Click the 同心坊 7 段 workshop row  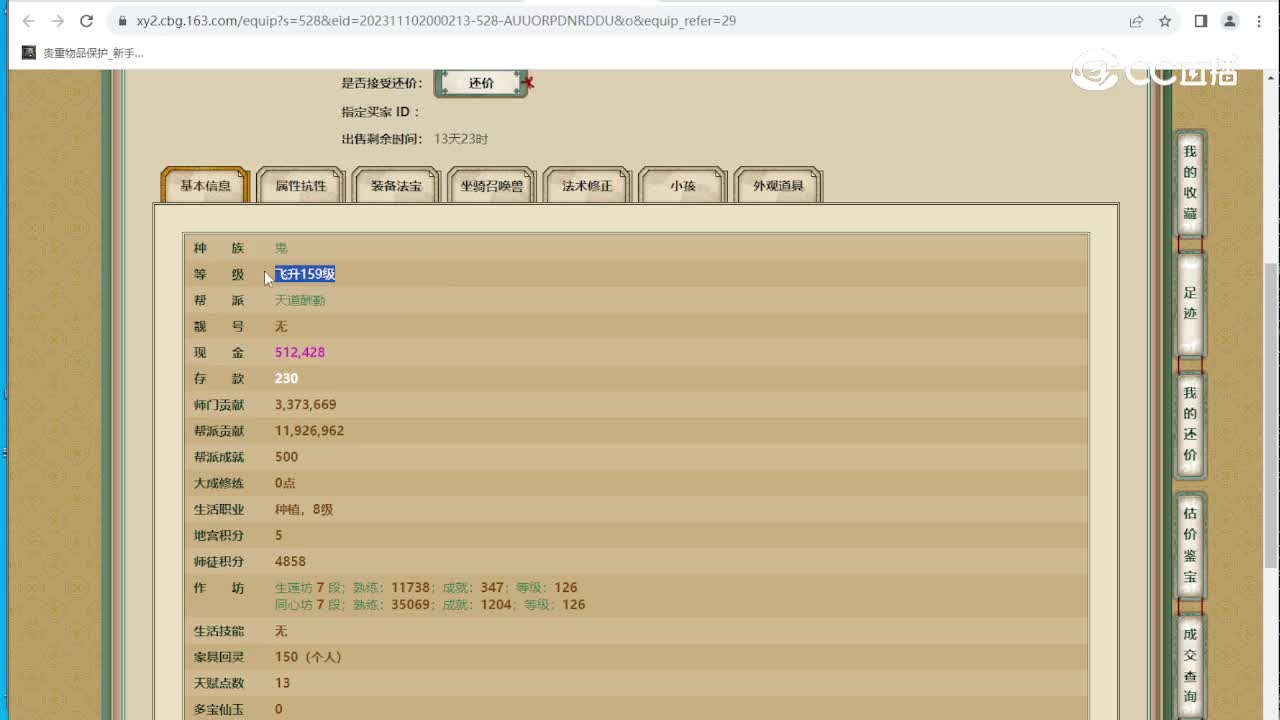(430, 604)
